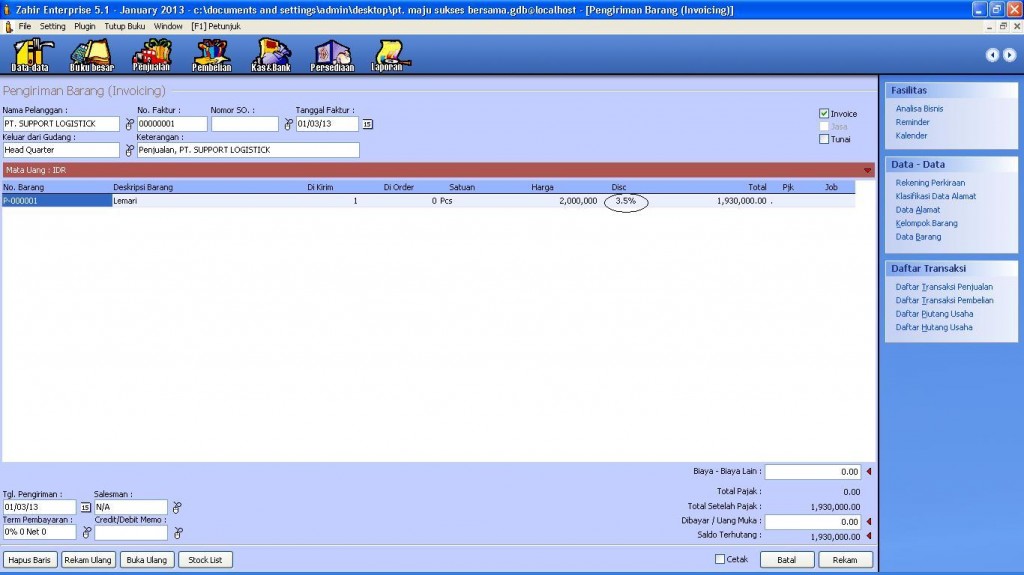Tick the Cetak checkbox
The width and height of the screenshot is (1024, 575).
click(720, 559)
